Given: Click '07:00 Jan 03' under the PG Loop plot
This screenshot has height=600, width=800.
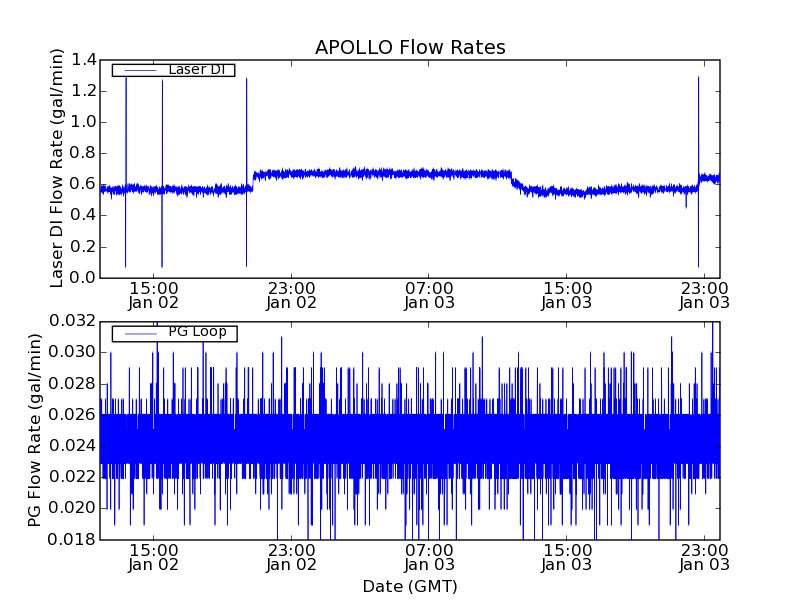Looking at the screenshot, I should pyautogui.click(x=429, y=558).
